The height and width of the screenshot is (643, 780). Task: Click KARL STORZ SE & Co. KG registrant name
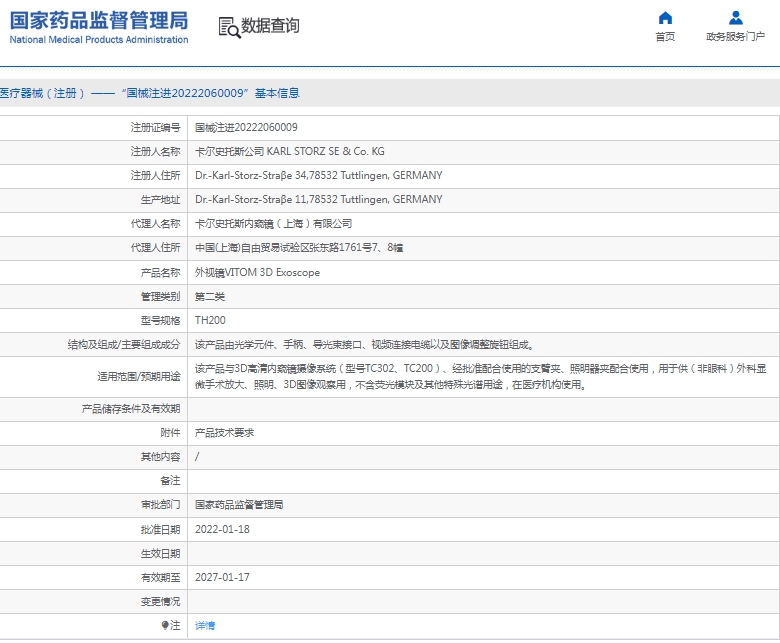(x=326, y=151)
